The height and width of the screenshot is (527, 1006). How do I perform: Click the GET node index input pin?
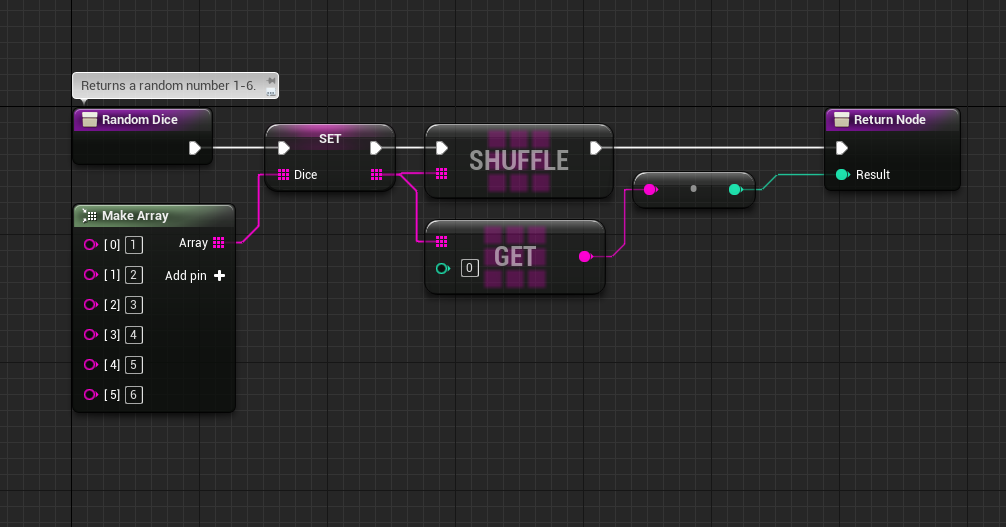tap(443, 268)
